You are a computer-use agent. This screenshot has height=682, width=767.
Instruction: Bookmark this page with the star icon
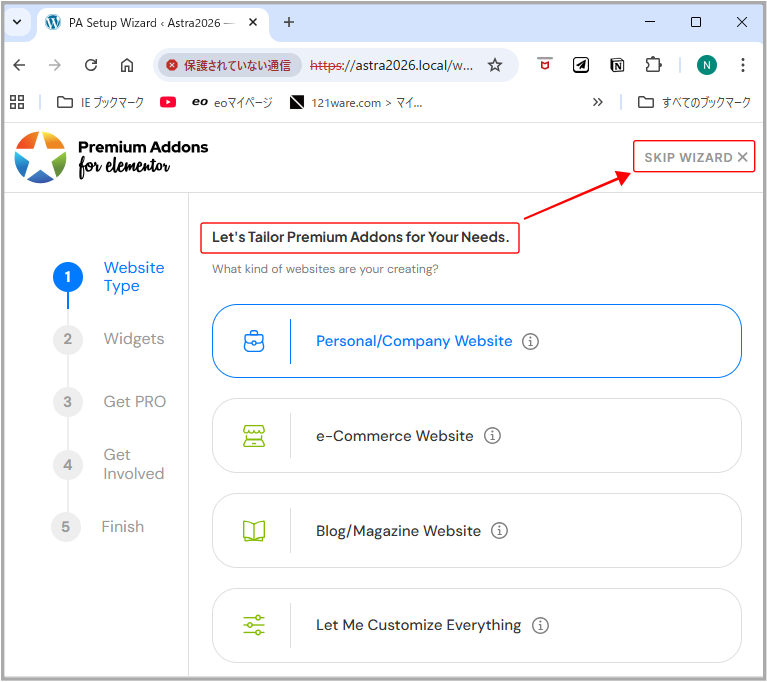pyautogui.click(x=494, y=65)
